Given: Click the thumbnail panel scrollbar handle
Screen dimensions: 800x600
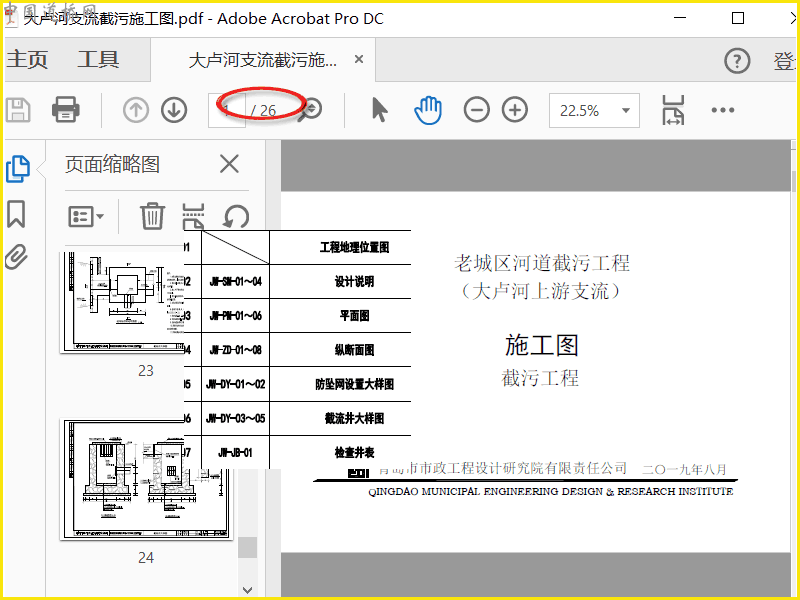Looking at the screenshot, I should [x=247, y=547].
